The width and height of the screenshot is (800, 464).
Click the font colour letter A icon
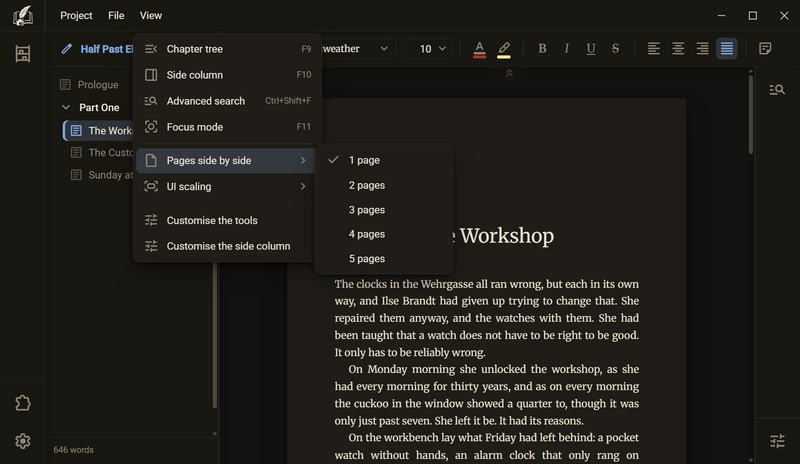coord(479,49)
